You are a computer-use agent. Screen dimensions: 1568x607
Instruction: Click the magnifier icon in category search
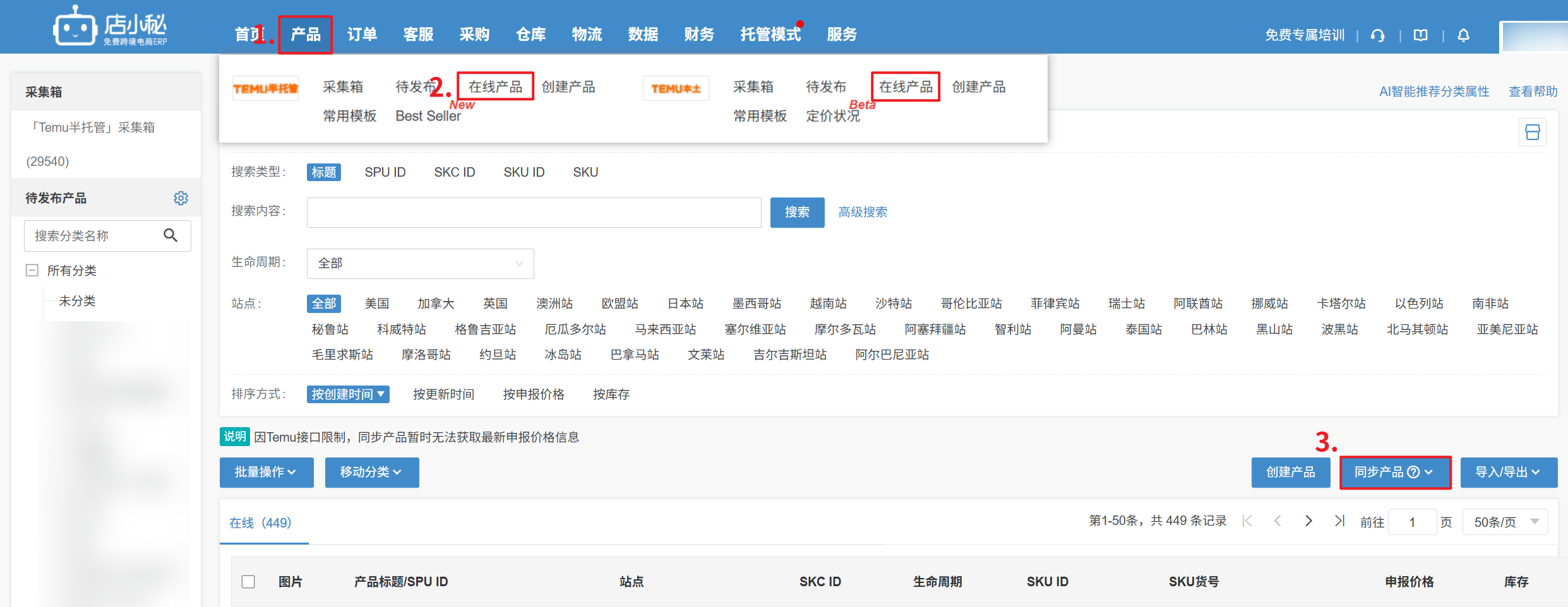171,235
